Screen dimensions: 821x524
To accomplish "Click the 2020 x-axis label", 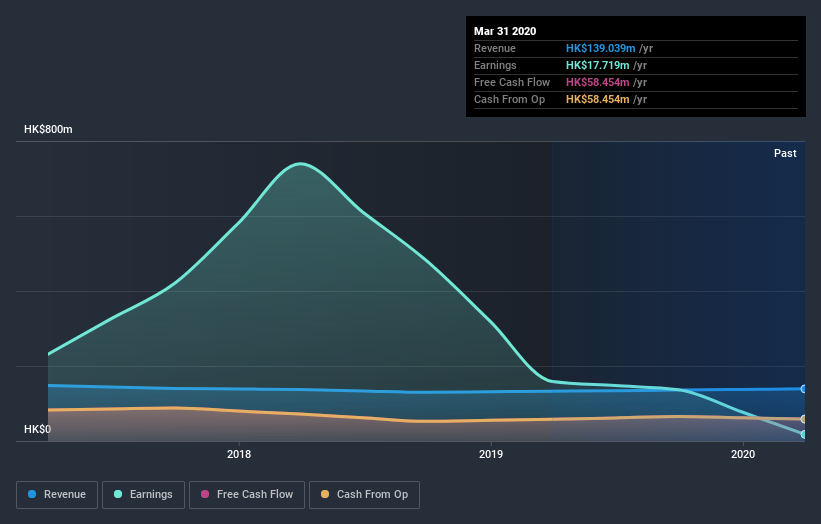I will (743, 454).
